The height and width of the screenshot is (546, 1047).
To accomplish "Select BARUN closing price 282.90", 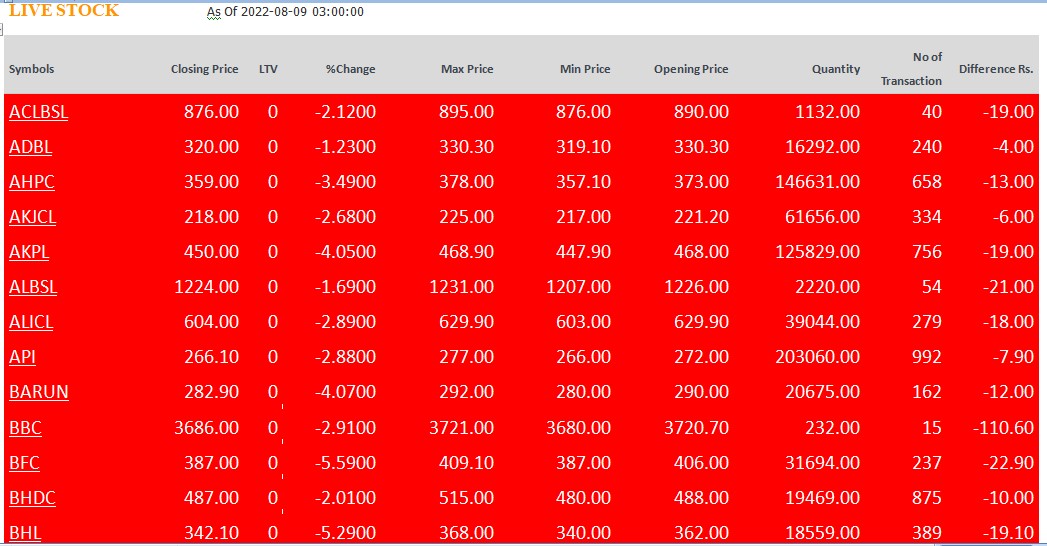I will [211, 392].
